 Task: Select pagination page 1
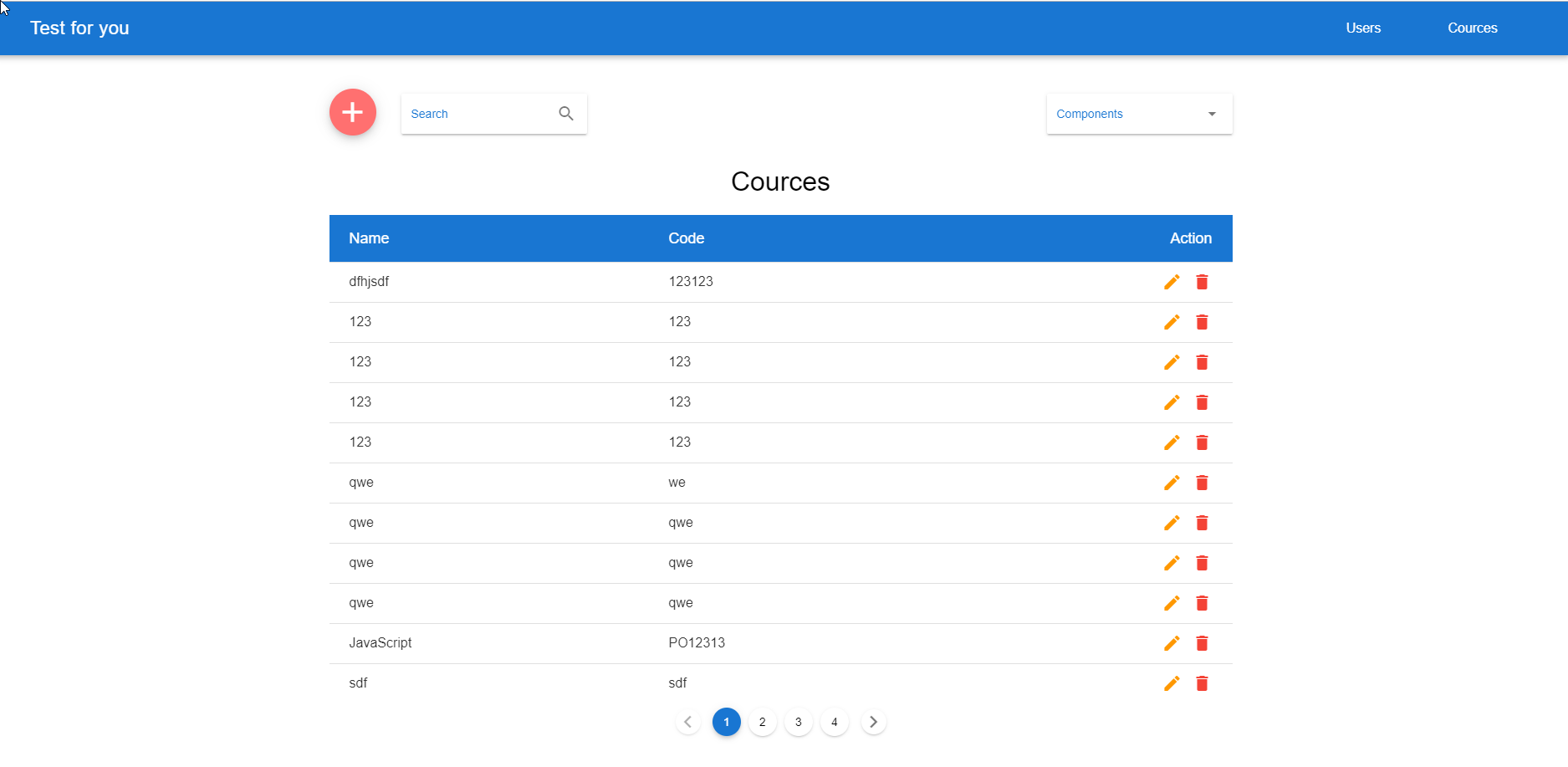[x=726, y=722]
